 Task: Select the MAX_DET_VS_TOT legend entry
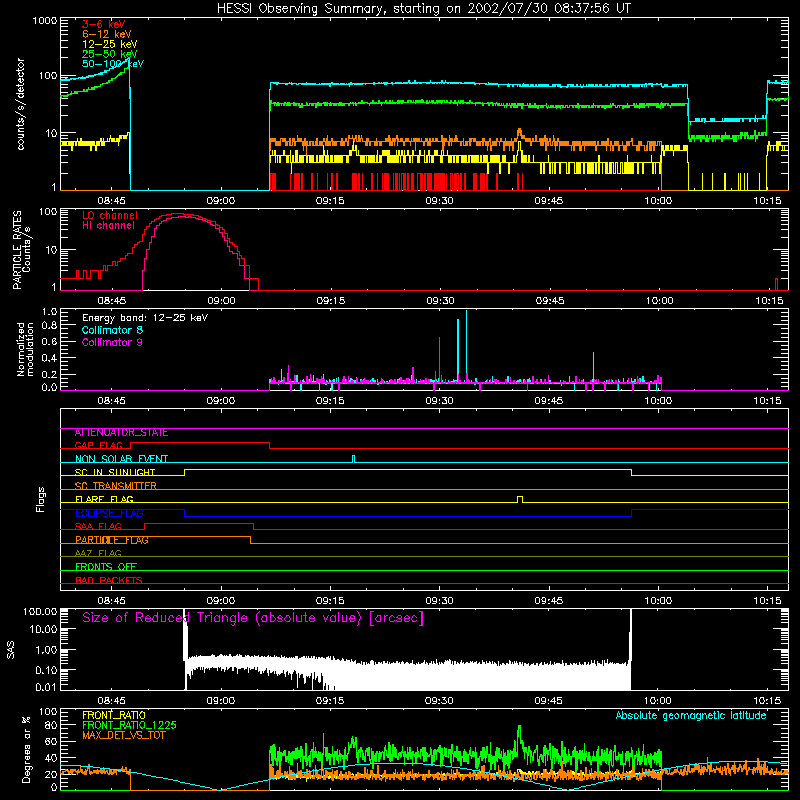pos(123,735)
